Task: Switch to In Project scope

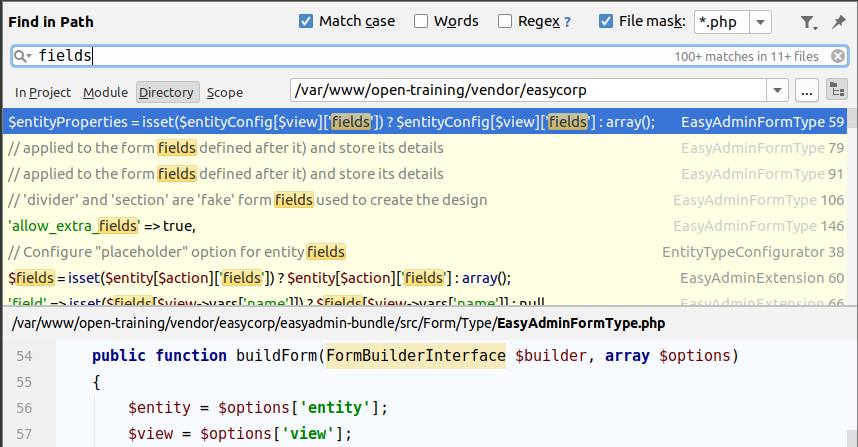Action: [x=43, y=92]
